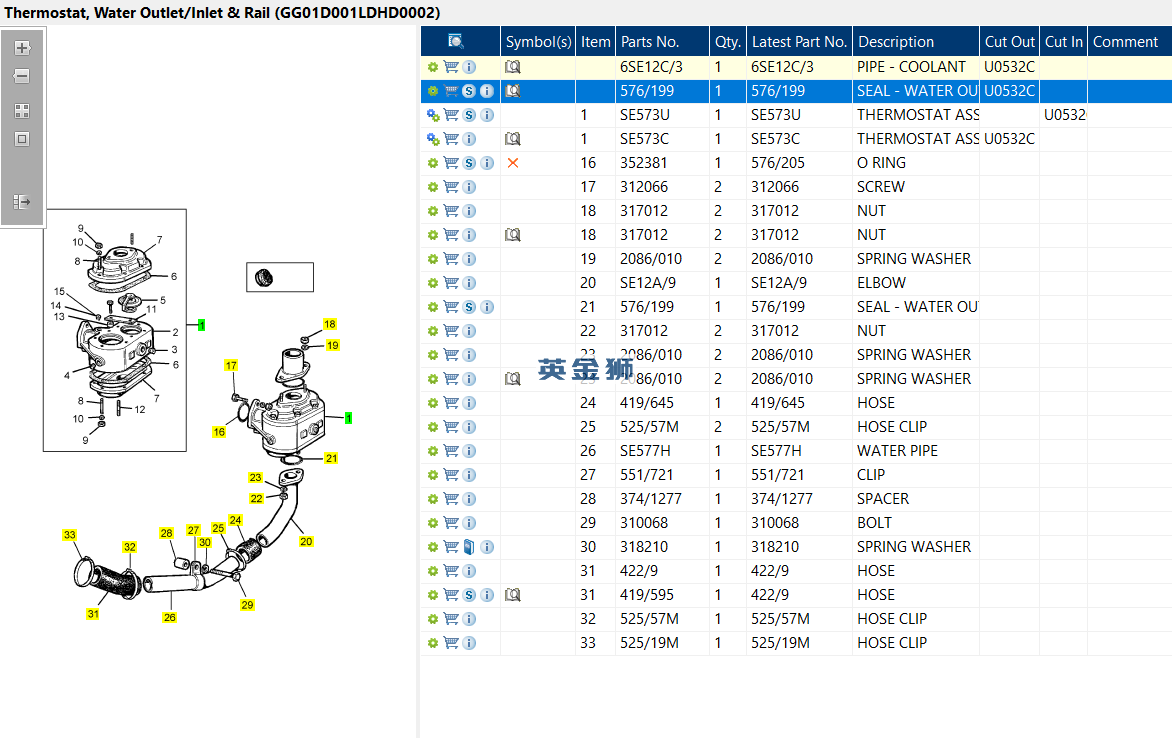Viewport: 1172px width, 738px height.
Task: Select callout 20 on the elbow pipe
Action: (306, 541)
